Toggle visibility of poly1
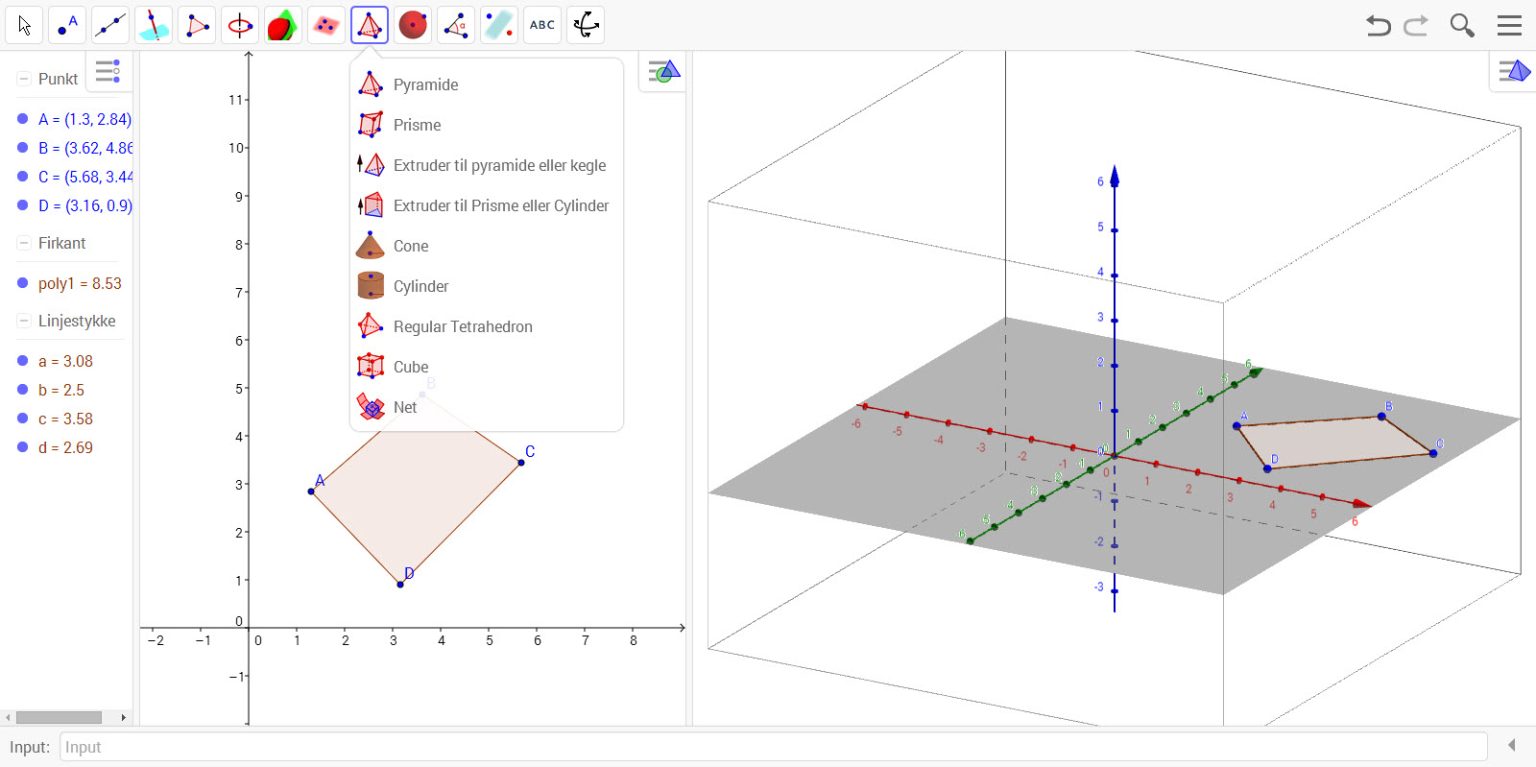Viewport: 1536px width, 767px height. [24, 283]
